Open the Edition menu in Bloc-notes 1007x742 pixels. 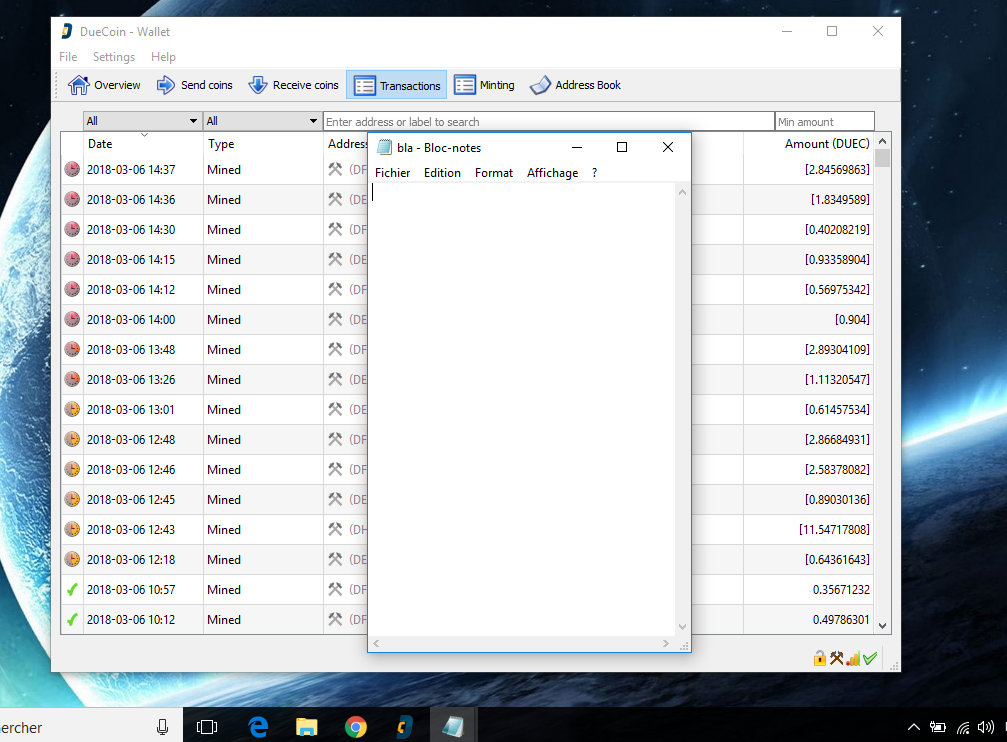(442, 173)
